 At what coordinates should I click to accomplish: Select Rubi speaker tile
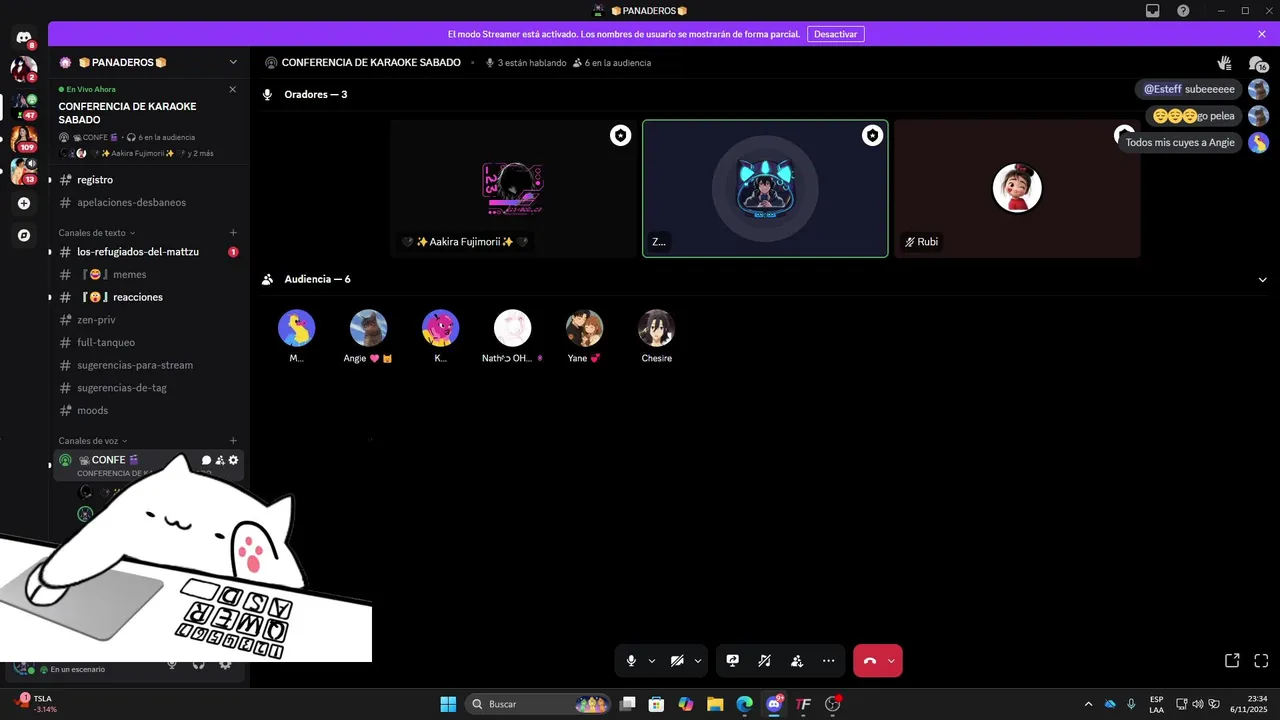coord(1017,189)
